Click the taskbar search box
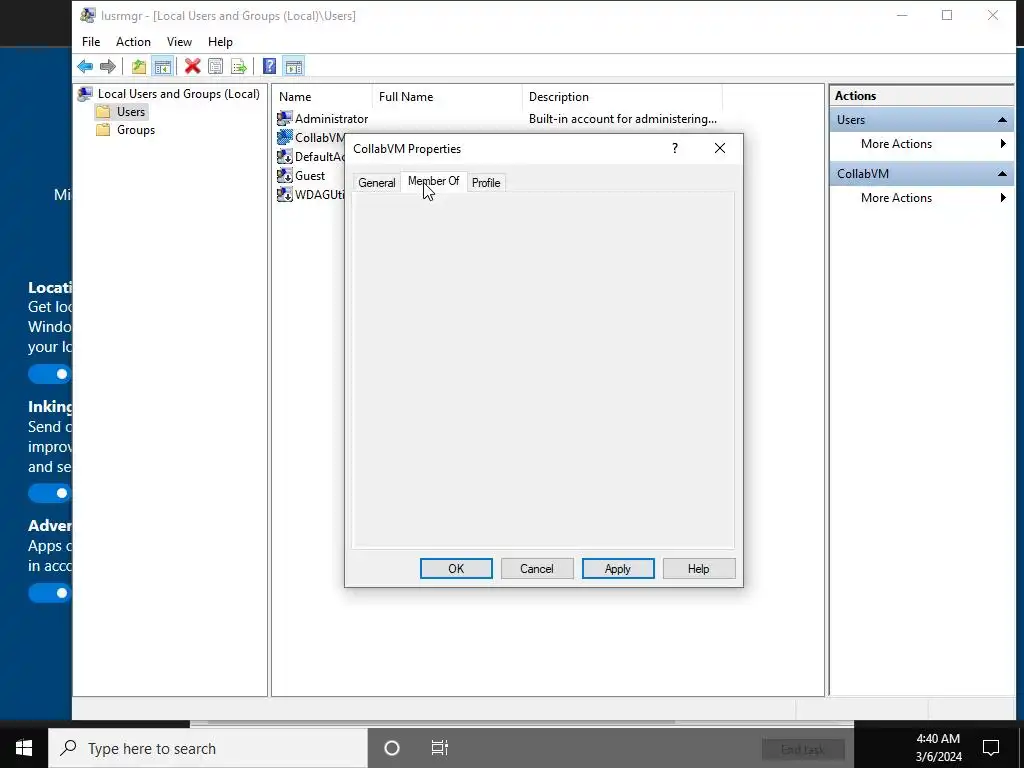Image resolution: width=1024 pixels, height=768 pixels. [x=208, y=748]
